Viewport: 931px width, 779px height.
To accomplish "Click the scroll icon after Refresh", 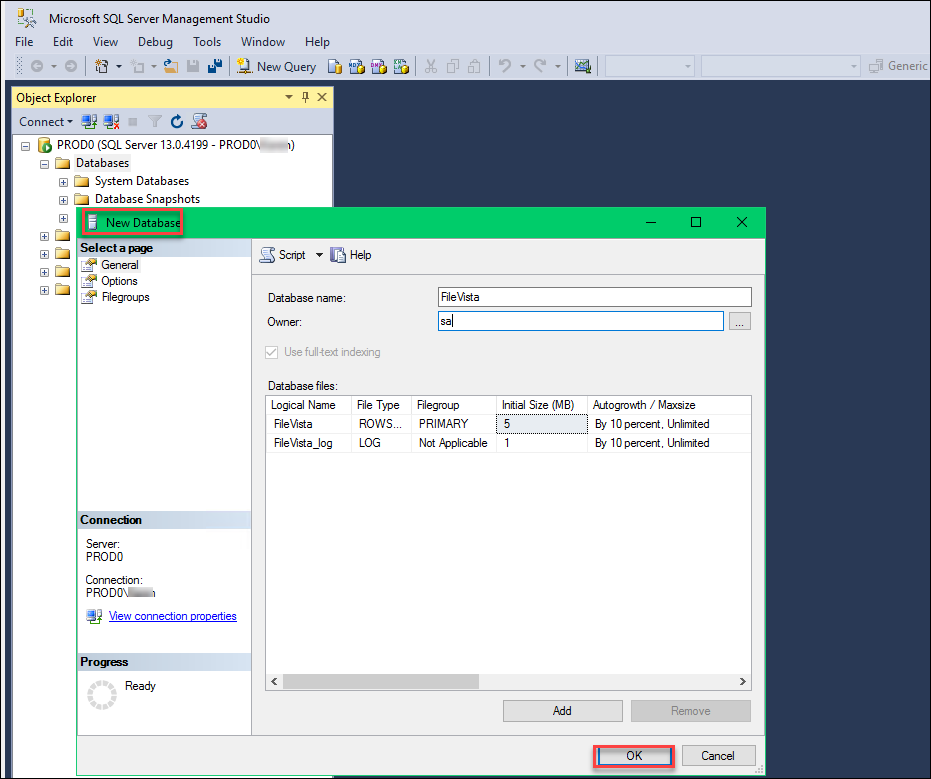I will point(200,122).
